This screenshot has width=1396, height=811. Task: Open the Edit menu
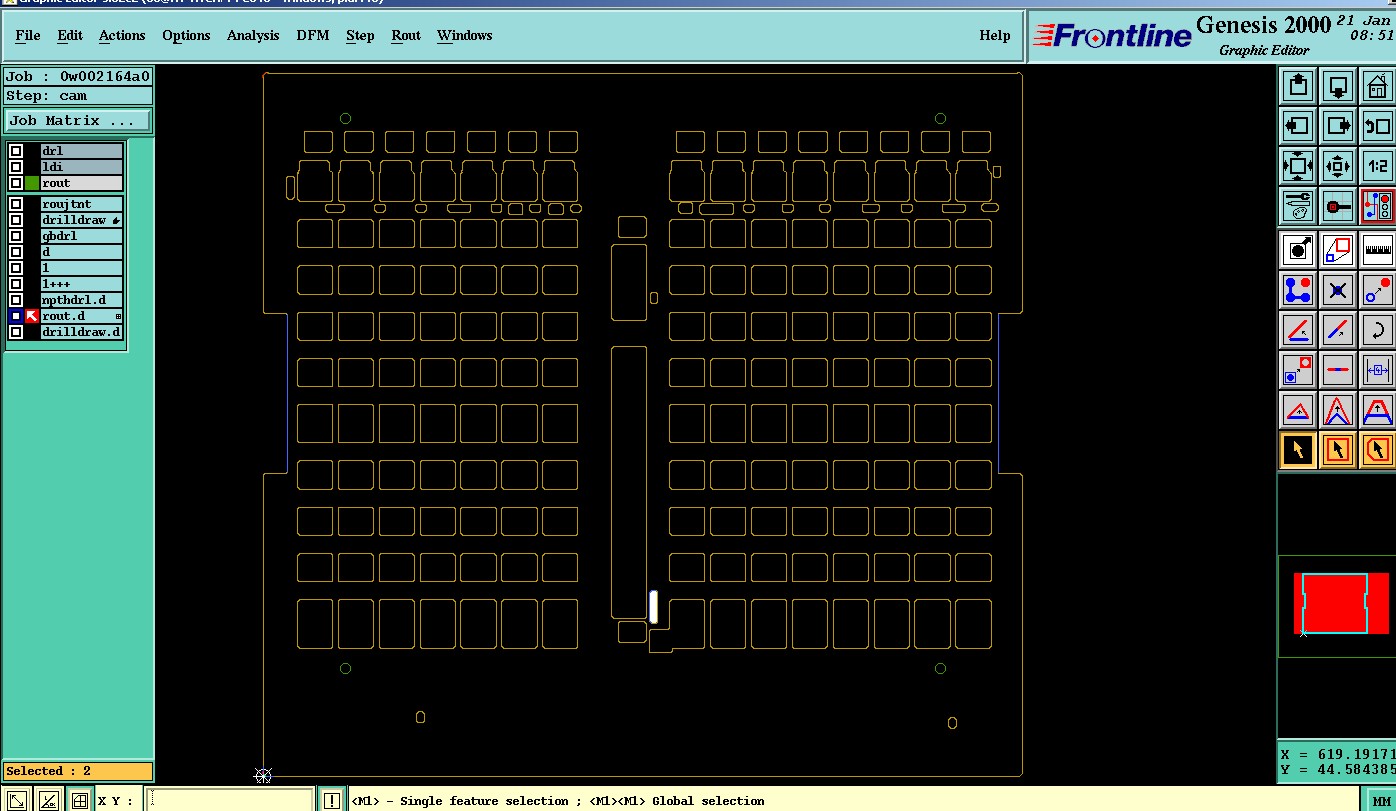click(x=70, y=35)
